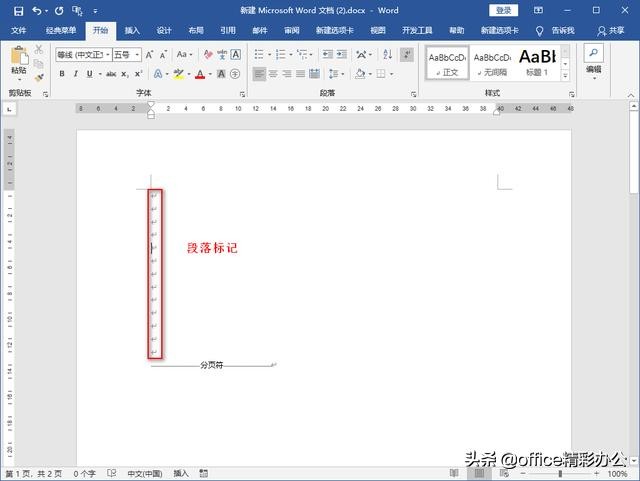Open font color dropdown arrow
This screenshot has width=640, height=481.
pyautogui.click(x=210, y=74)
